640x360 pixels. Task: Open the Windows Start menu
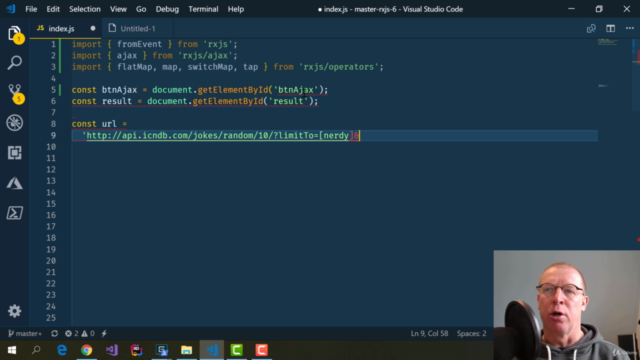click(11, 350)
